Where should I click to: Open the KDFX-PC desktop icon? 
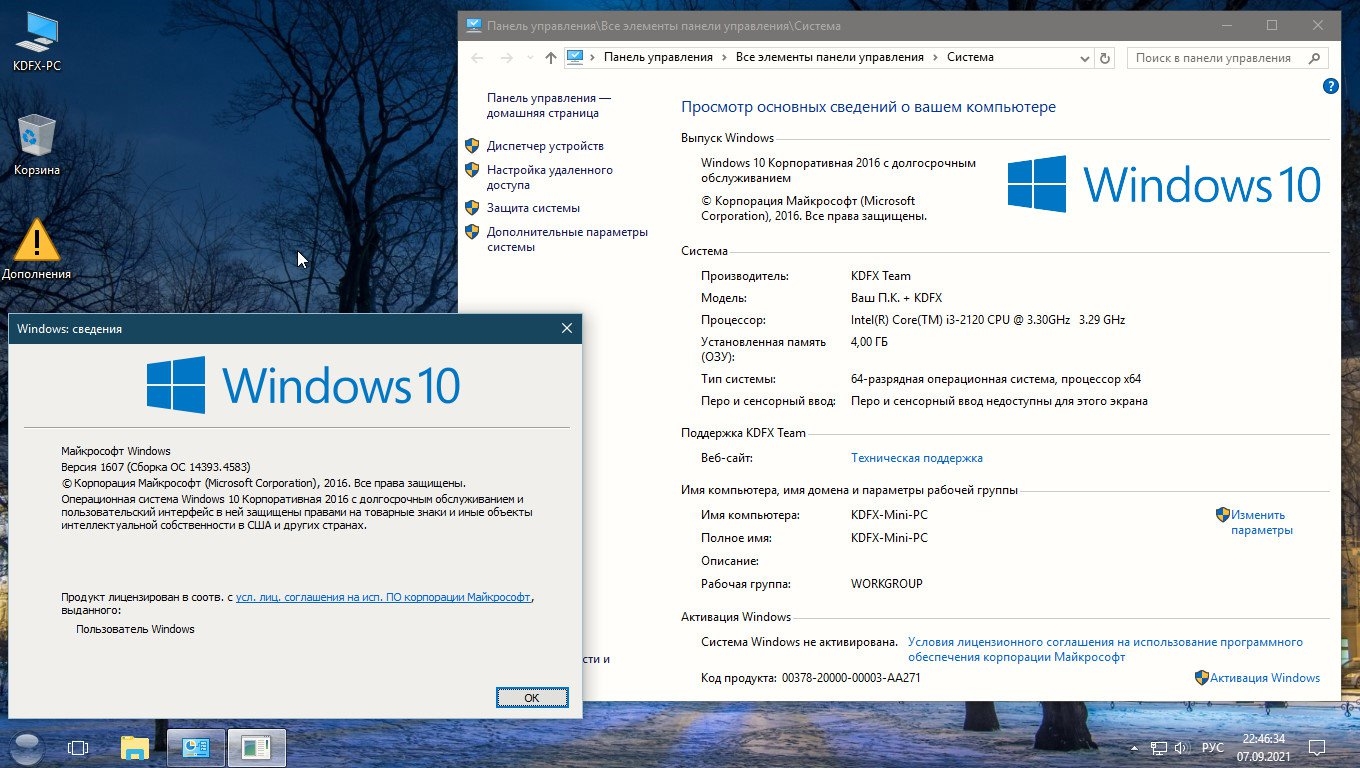click(37, 42)
